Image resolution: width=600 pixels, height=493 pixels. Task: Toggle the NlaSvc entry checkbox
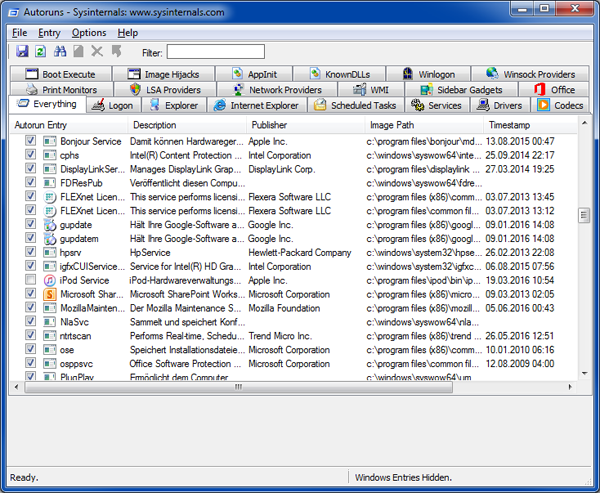coord(30,321)
